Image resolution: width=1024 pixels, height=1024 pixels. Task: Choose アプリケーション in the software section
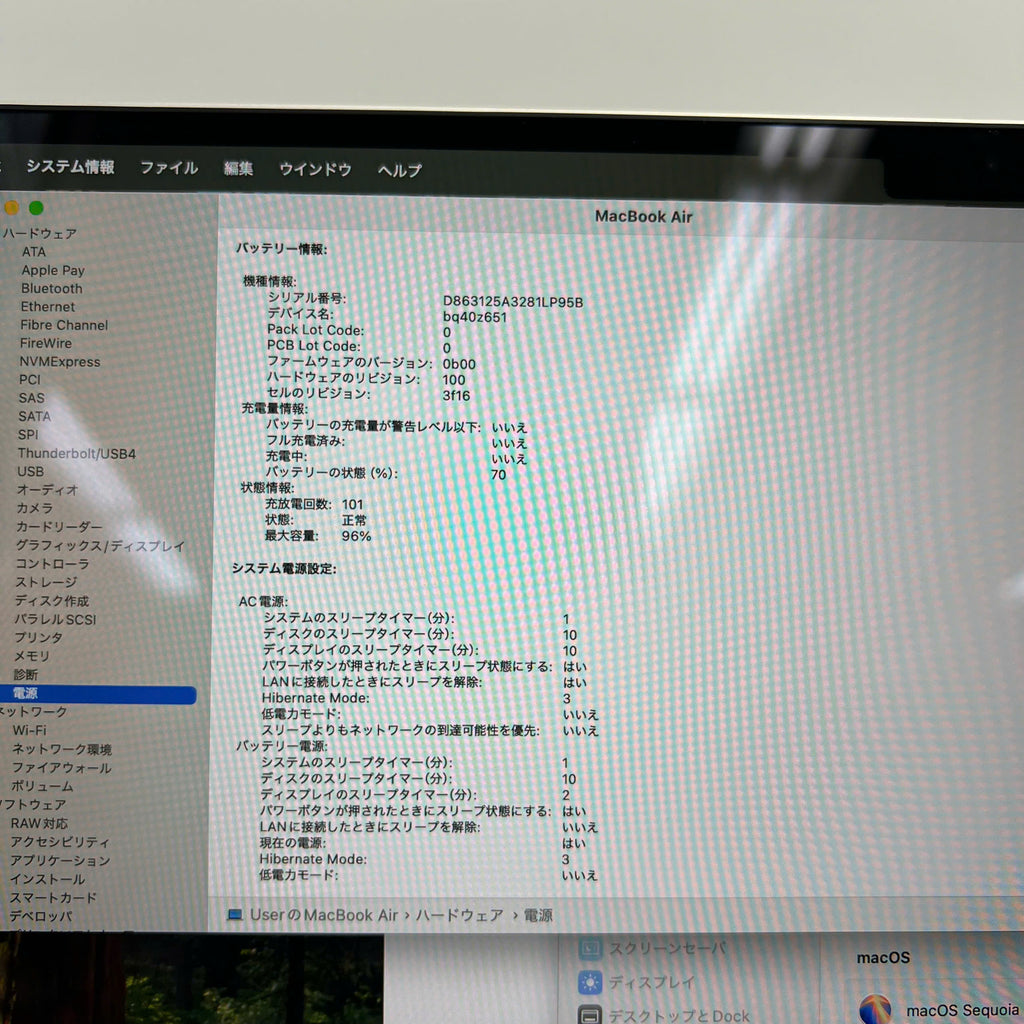point(60,860)
